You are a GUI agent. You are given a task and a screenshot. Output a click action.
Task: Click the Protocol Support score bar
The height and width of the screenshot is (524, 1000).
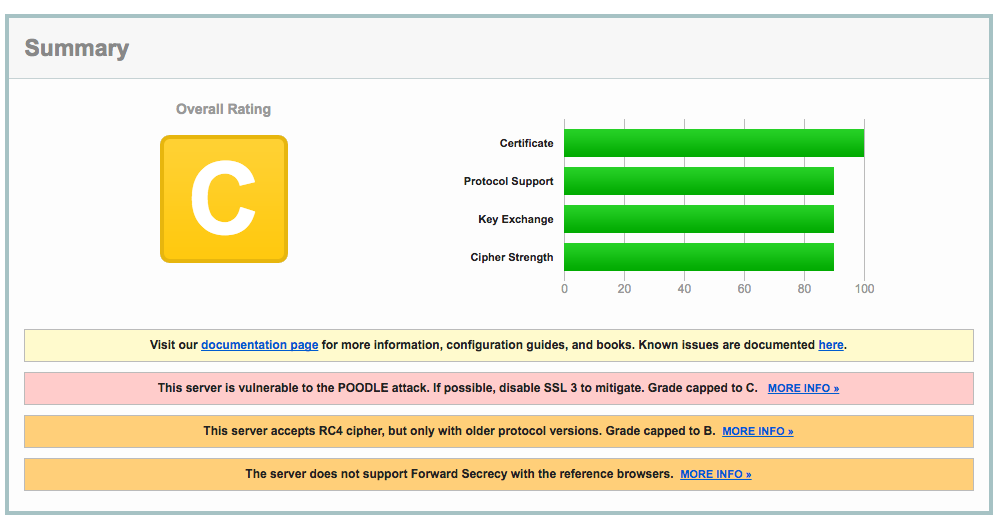[699, 181]
